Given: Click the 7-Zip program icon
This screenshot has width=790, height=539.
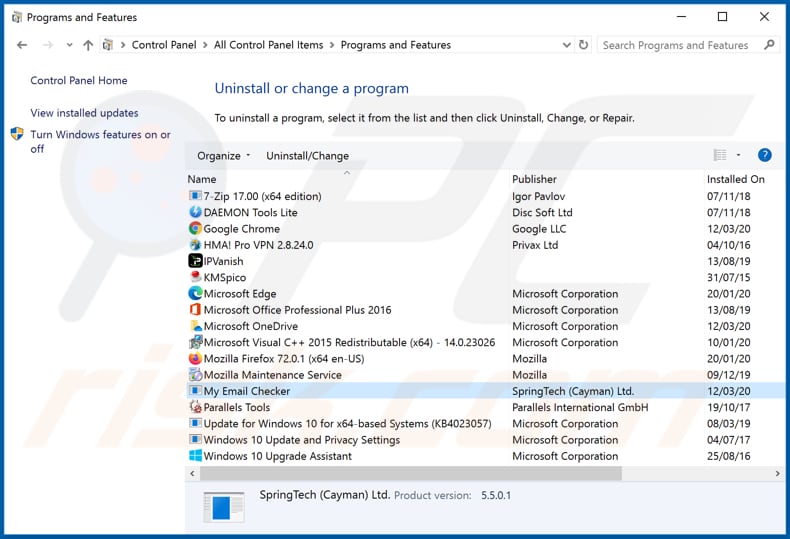Looking at the screenshot, I should tap(195, 195).
